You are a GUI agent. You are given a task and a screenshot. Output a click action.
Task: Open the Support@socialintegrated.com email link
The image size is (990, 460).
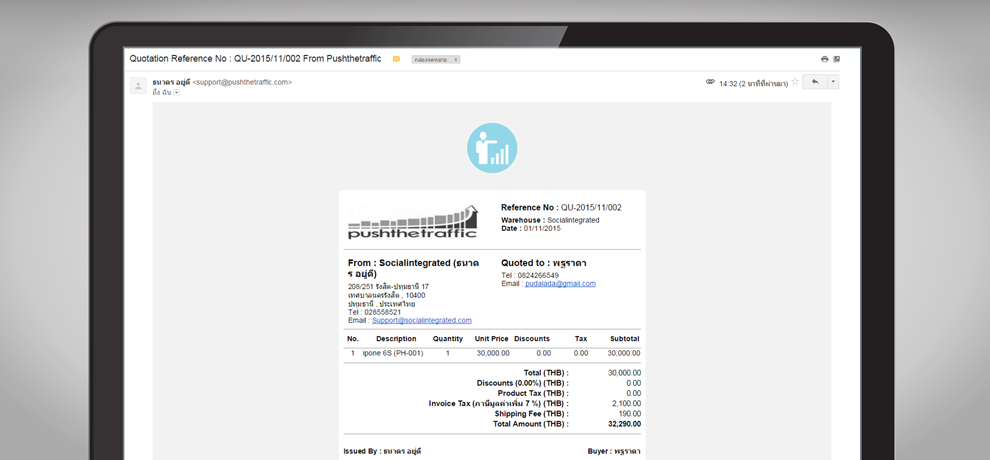click(x=422, y=321)
